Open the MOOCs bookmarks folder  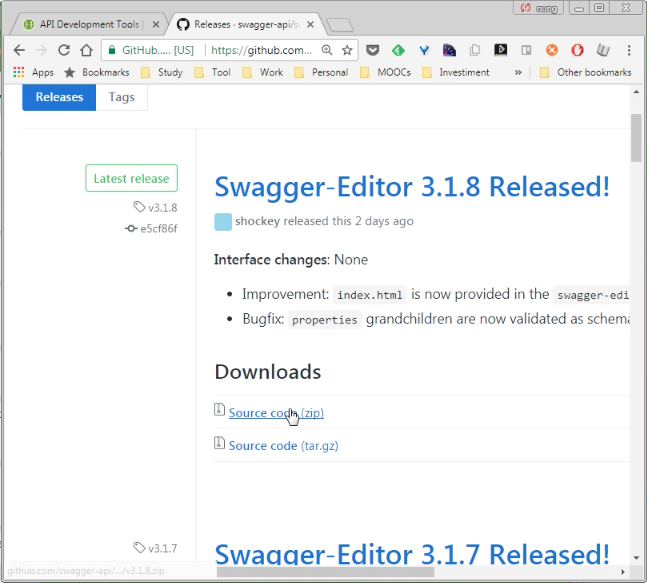click(x=385, y=73)
